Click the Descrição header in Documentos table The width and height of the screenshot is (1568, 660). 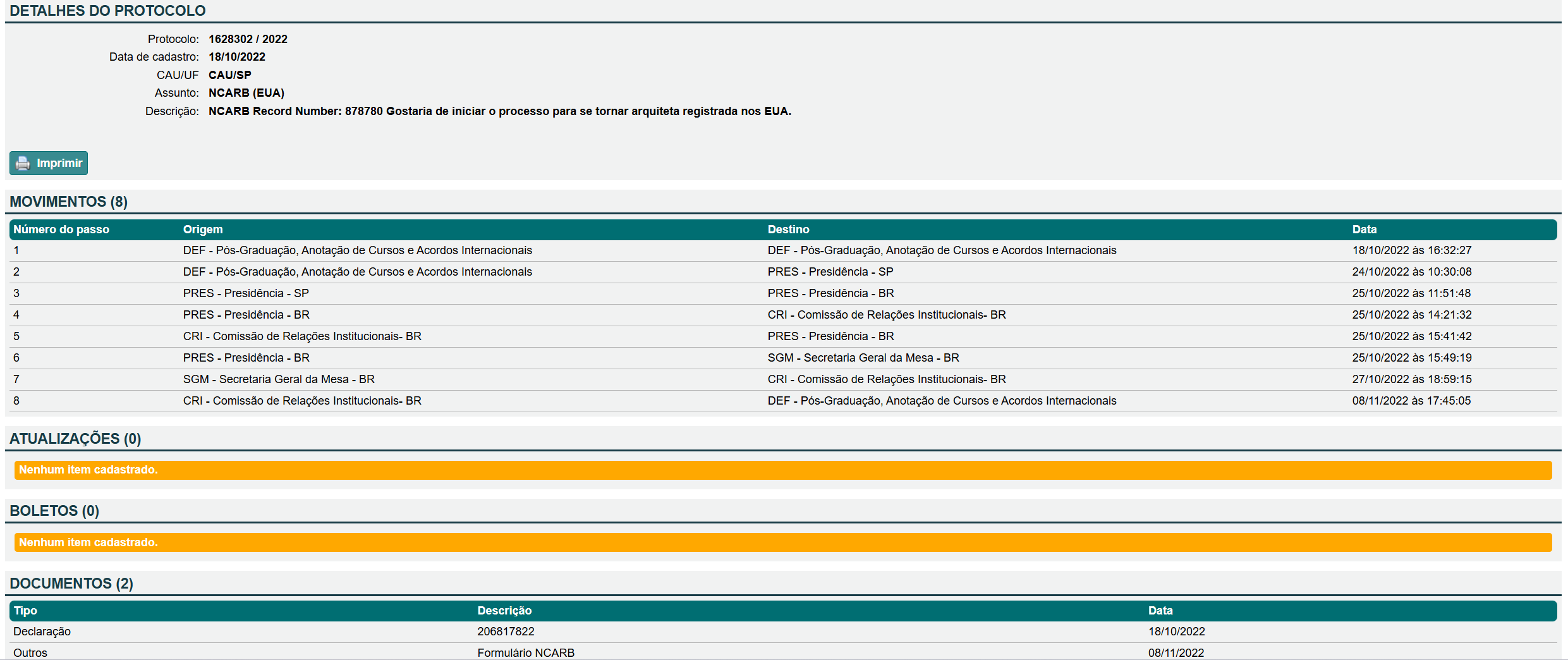504,611
